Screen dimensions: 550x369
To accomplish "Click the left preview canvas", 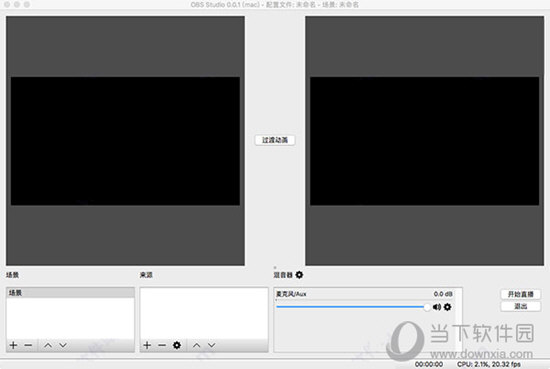I will [125, 141].
